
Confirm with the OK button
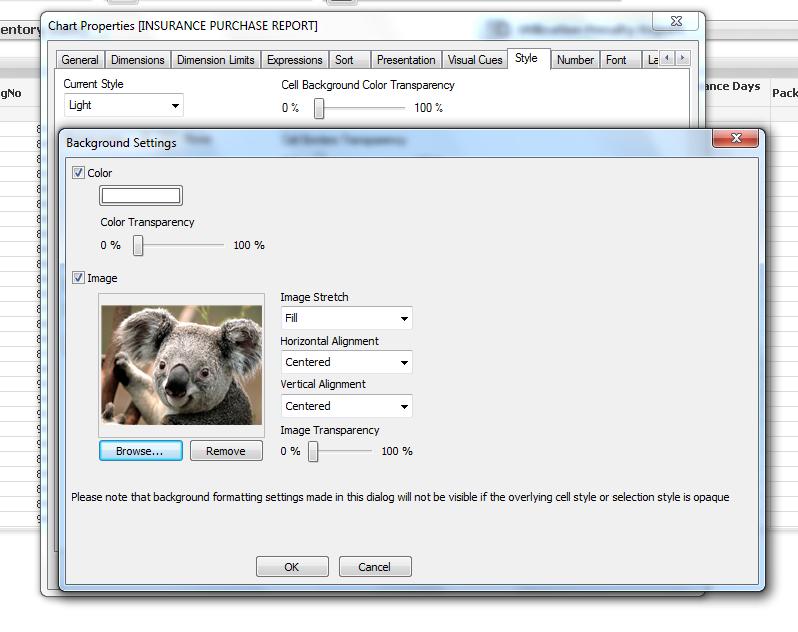[292, 567]
